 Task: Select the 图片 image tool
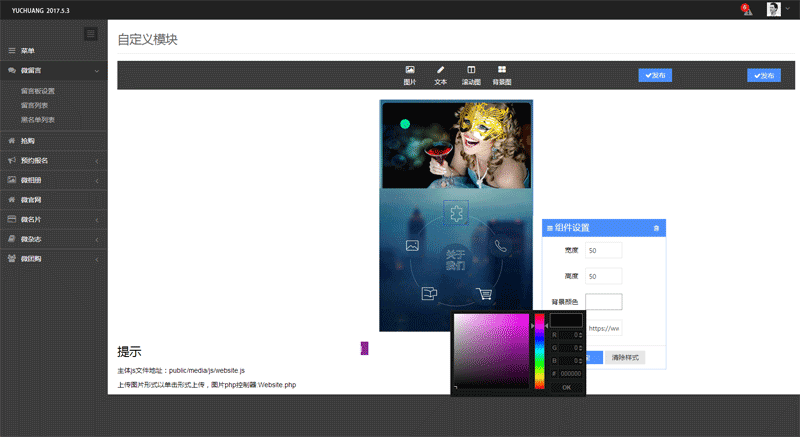point(409,74)
